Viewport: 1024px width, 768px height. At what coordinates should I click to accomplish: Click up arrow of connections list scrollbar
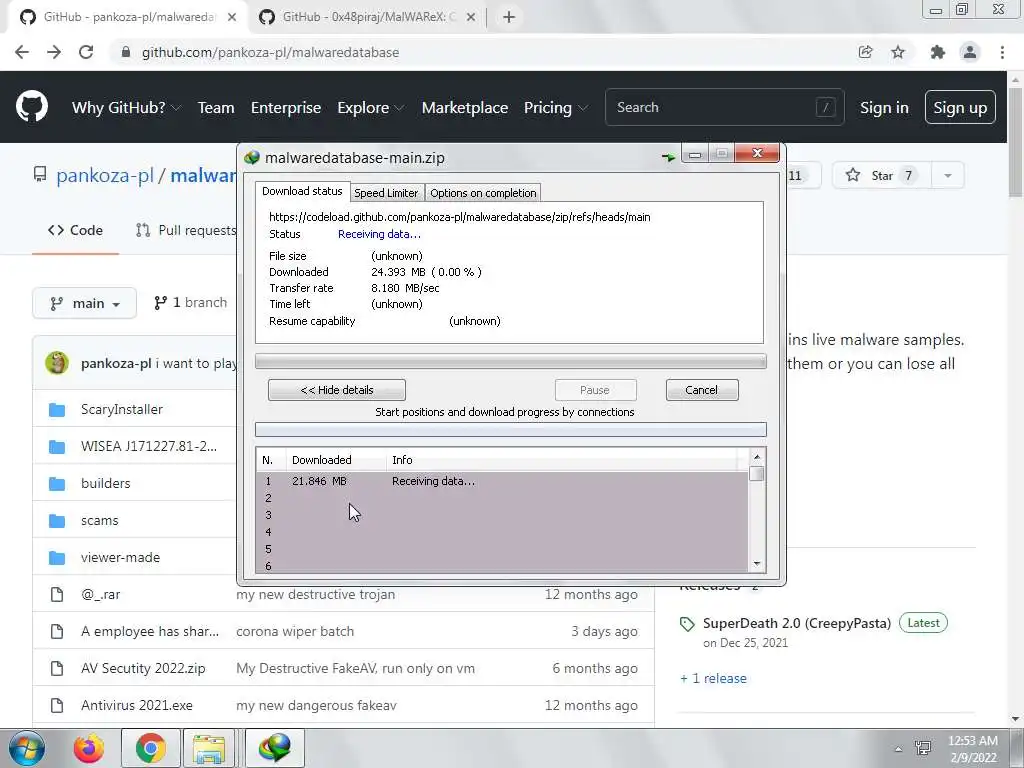757,457
